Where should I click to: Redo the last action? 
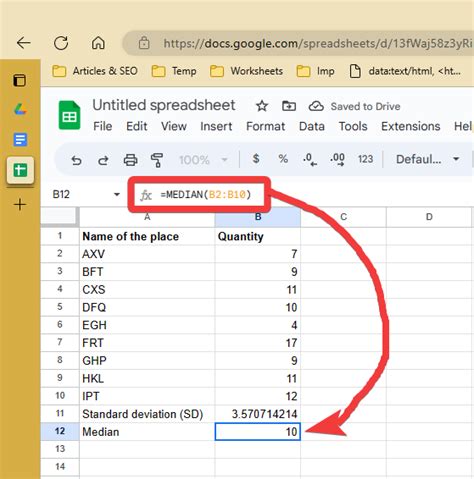pyautogui.click(x=103, y=160)
